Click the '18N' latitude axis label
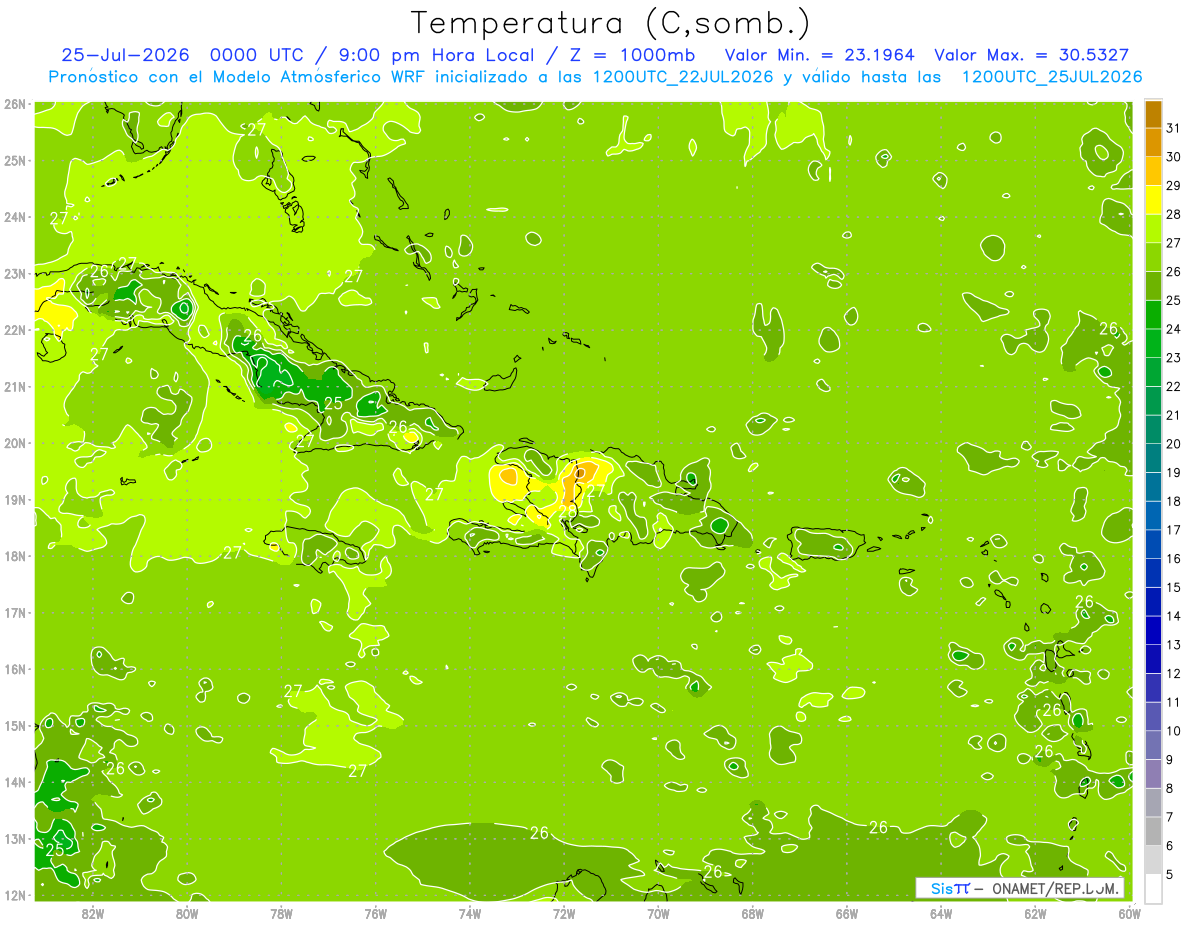 click(x=15, y=556)
